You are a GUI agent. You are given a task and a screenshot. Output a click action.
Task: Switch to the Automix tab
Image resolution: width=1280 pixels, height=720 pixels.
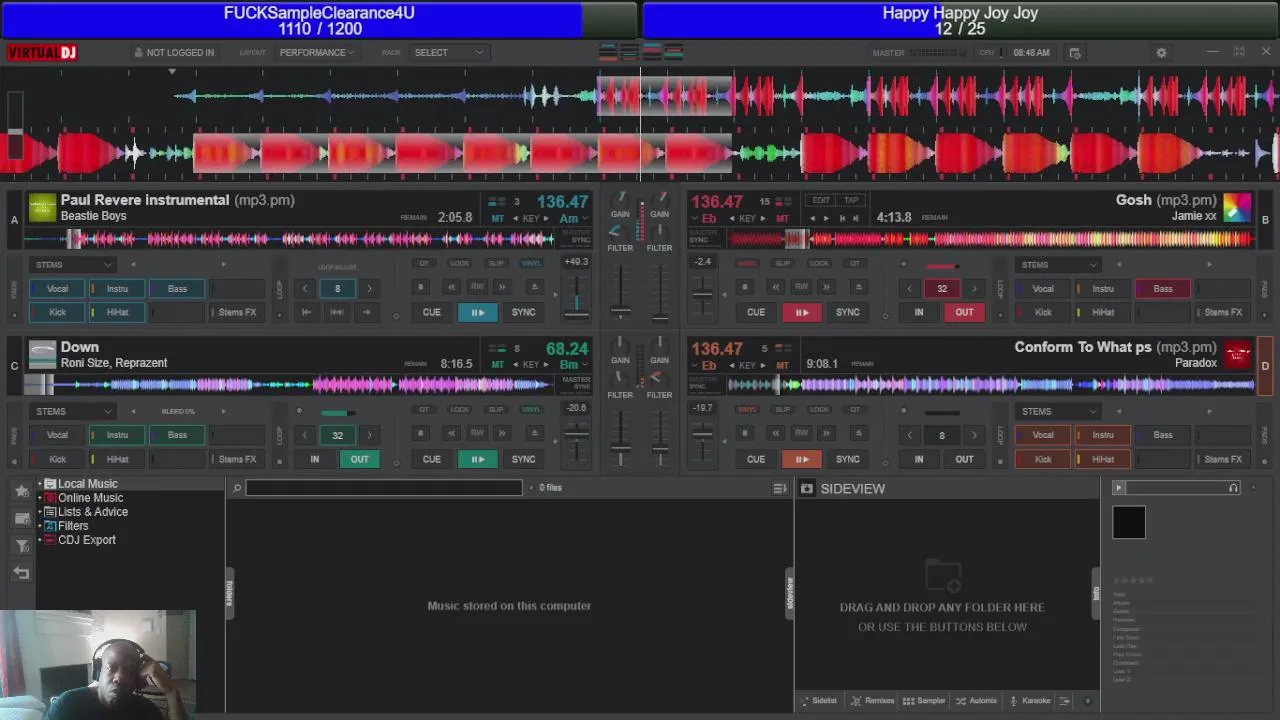[977, 700]
